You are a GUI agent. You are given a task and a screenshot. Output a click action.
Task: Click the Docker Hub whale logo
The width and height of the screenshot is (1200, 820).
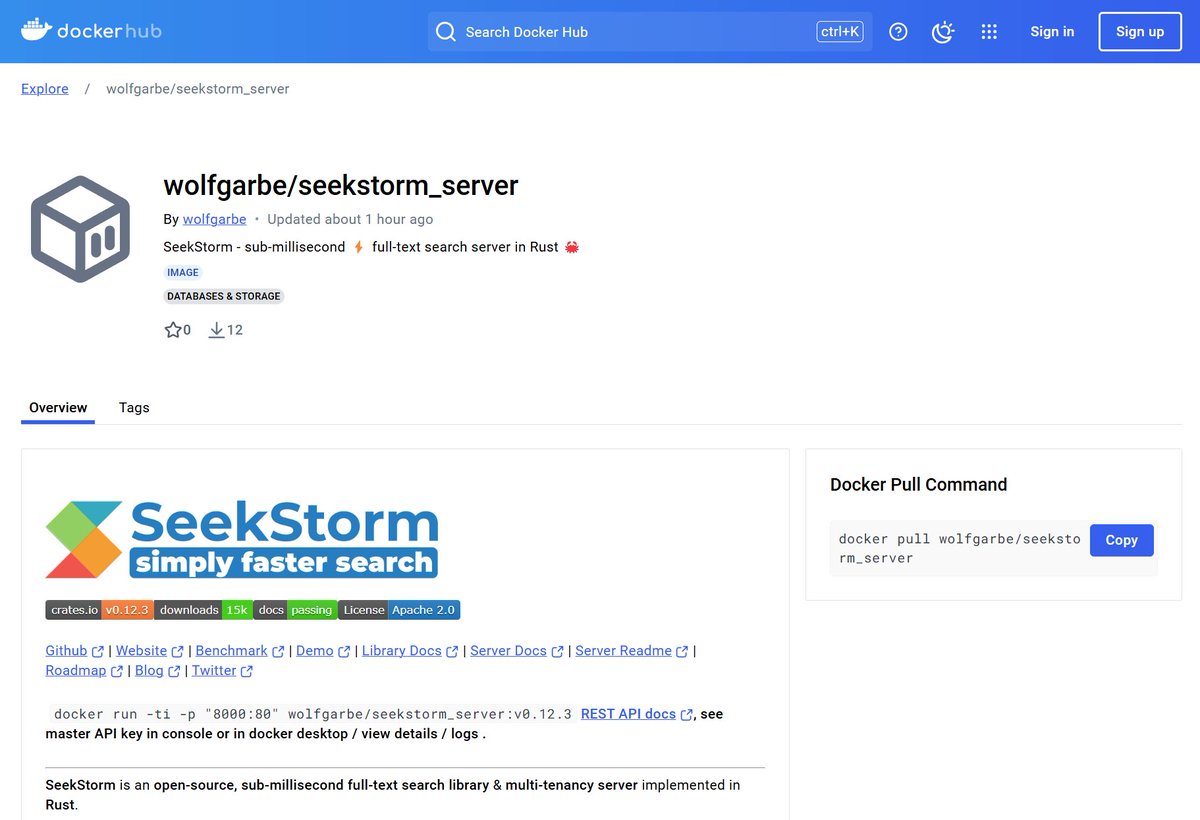tap(35, 30)
